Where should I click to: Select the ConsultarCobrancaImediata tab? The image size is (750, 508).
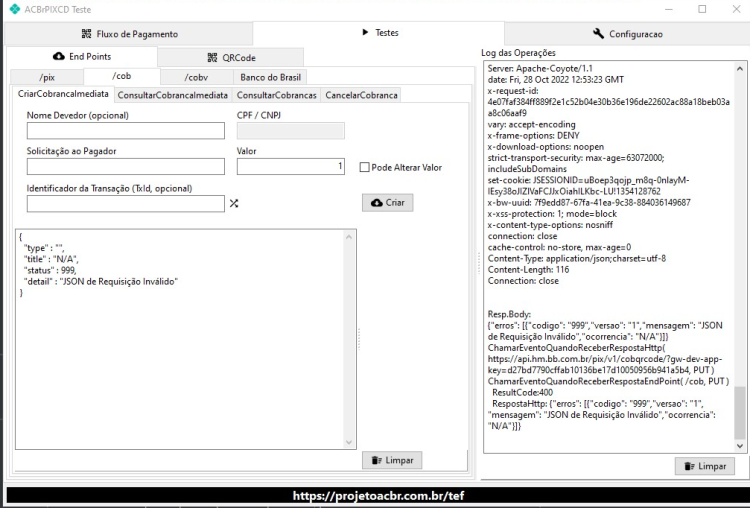(173, 95)
